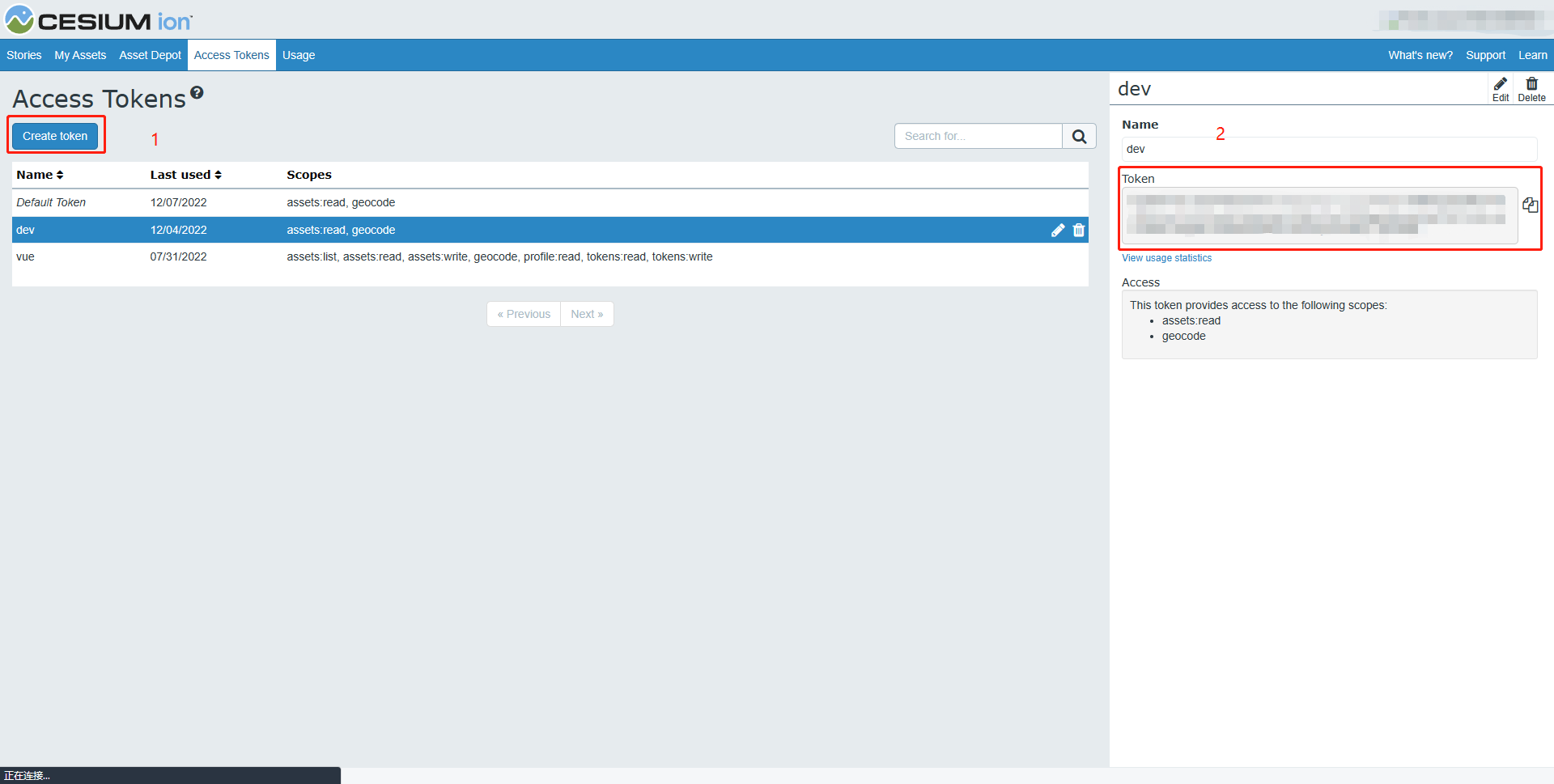Click the 07/31/2022 last used date
Viewport: 1554px width, 784px height.
pos(178,256)
